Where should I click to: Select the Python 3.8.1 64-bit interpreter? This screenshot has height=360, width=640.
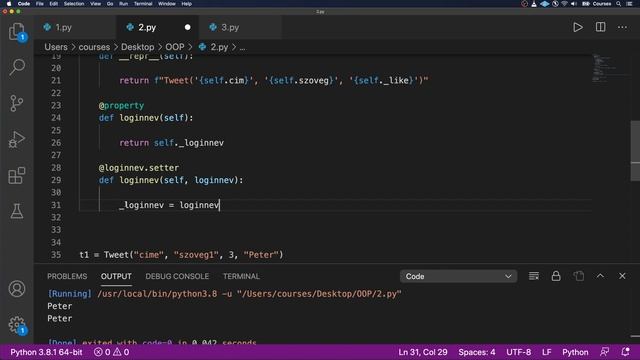point(46,352)
